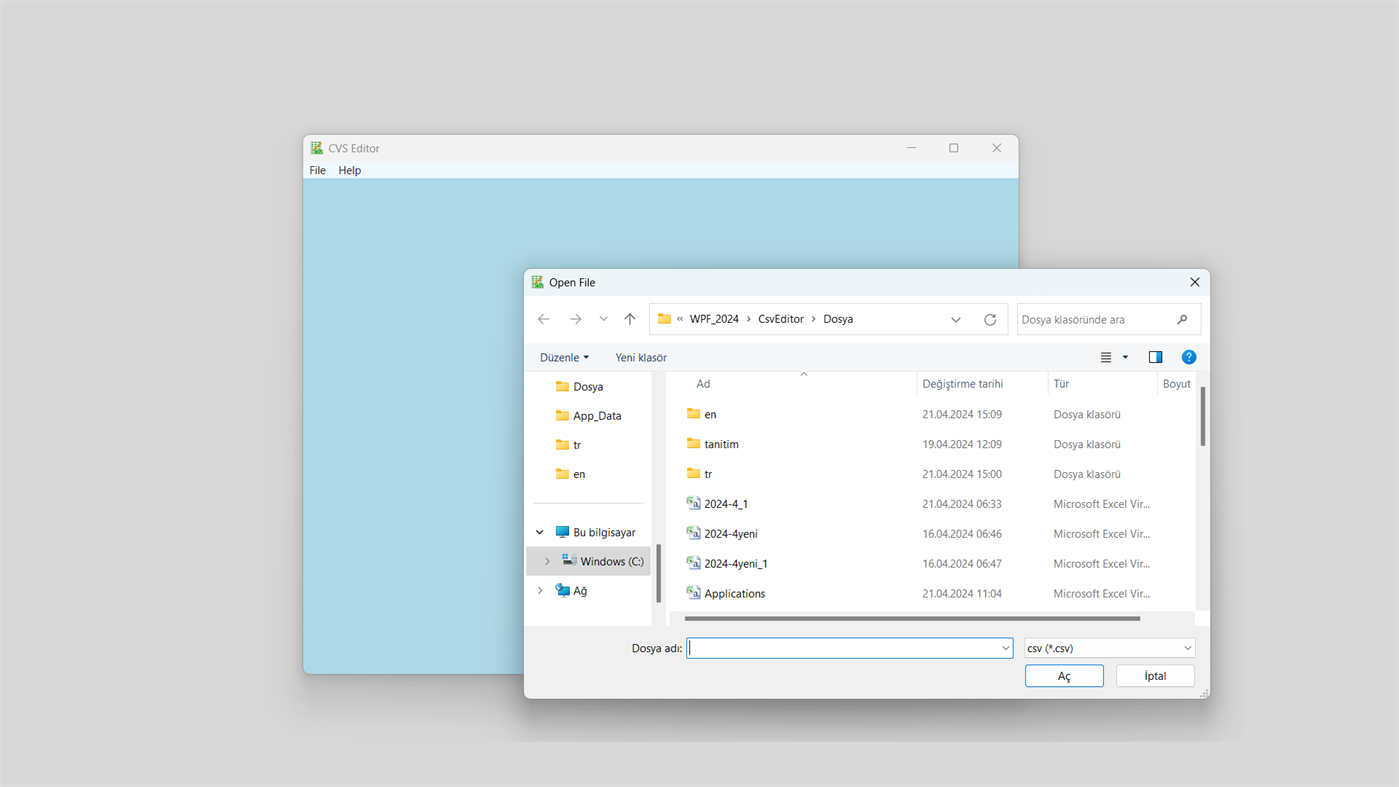The height and width of the screenshot is (787, 1399).
Task: Click breadcrumb folder icon in address bar
Action: 664,319
